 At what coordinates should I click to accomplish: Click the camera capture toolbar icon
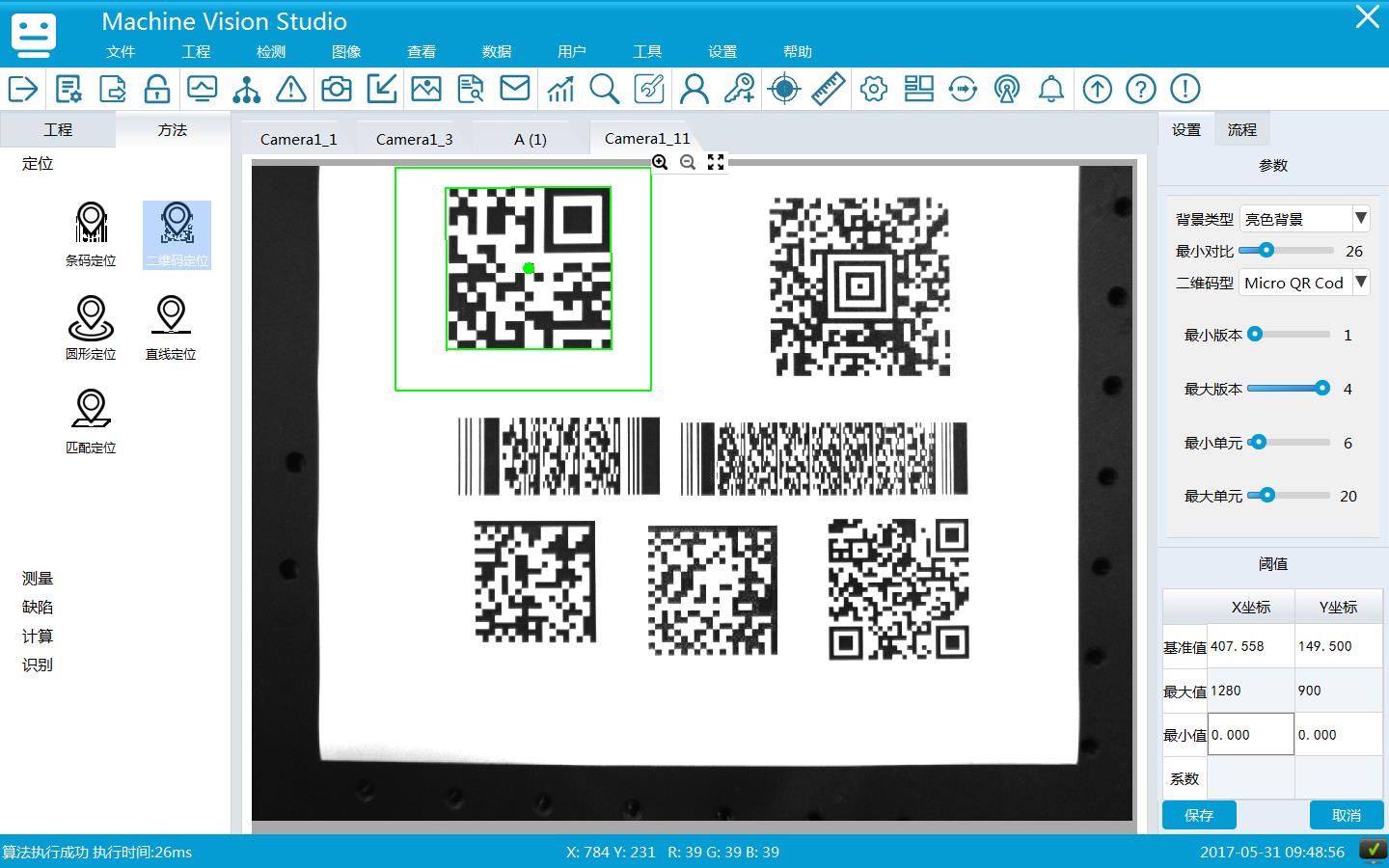[x=336, y=89]
